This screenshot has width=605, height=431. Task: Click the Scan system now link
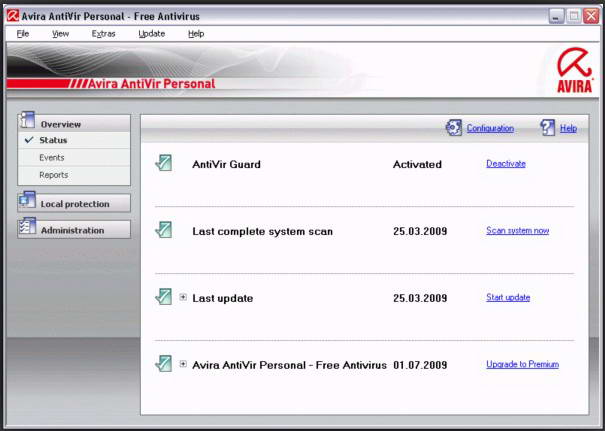tap(517, 231)
